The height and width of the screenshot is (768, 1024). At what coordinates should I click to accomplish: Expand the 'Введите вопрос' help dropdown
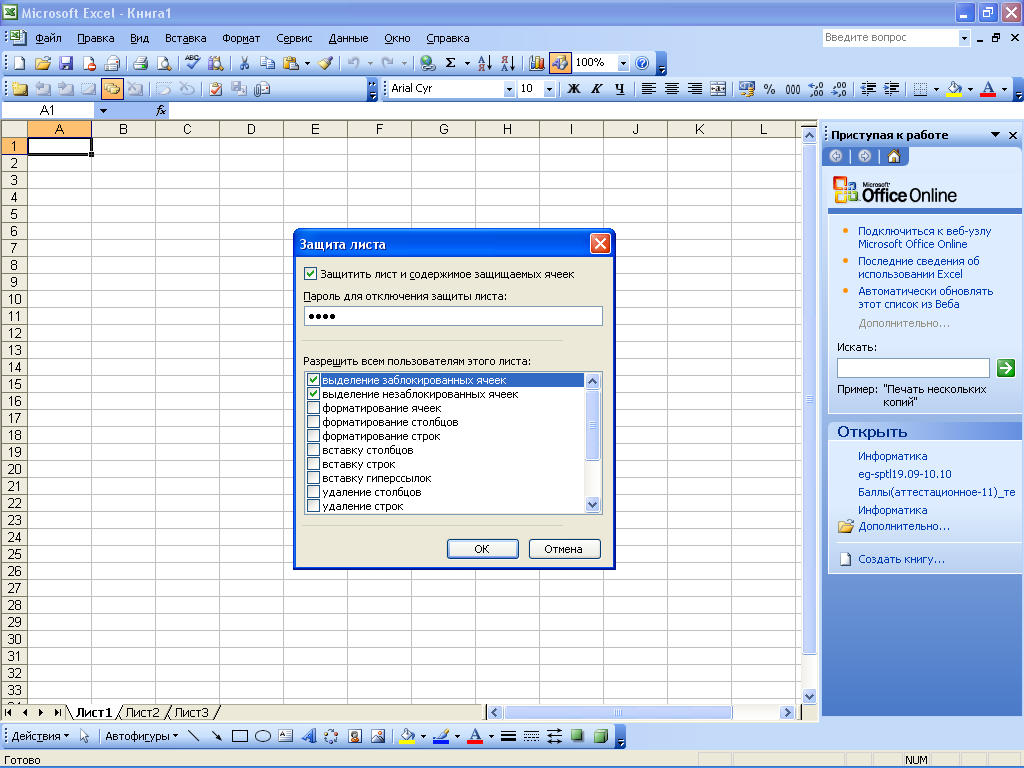click(964, 38)
